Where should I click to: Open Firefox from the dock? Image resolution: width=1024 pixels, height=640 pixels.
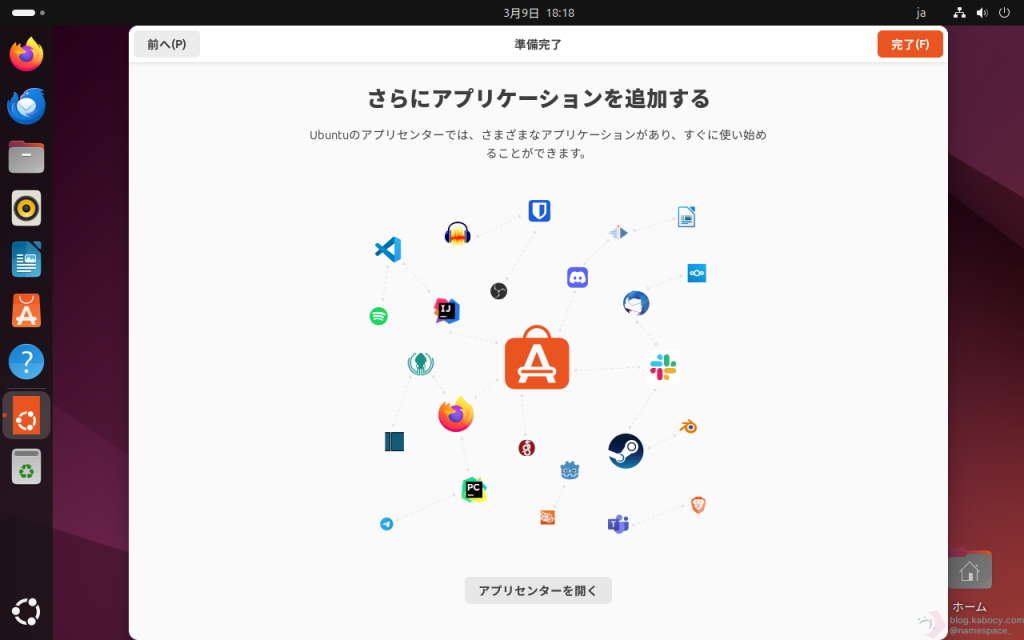click(x=27, y=54)
